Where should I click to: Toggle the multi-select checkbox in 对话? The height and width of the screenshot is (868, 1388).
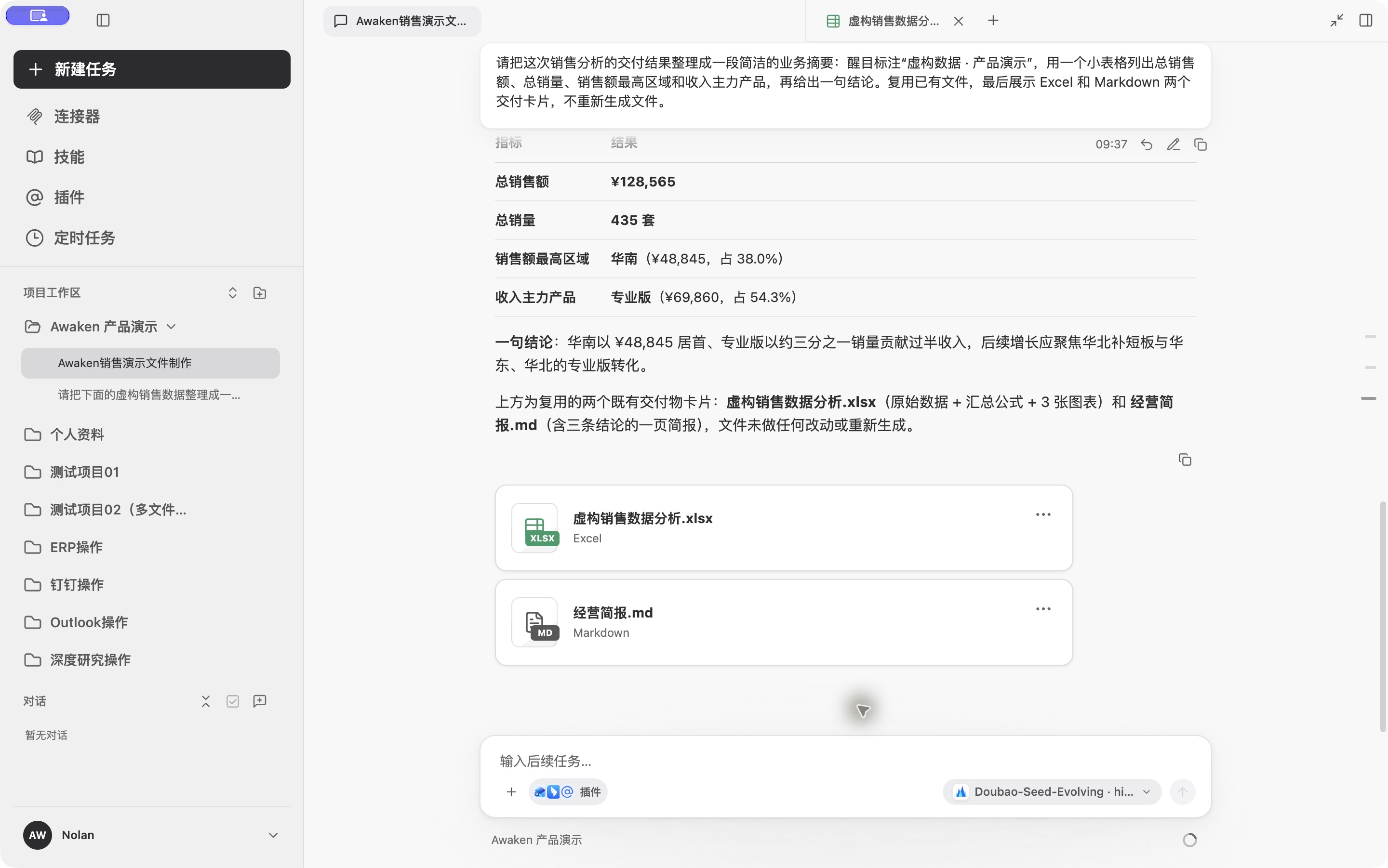pos(233,701)
